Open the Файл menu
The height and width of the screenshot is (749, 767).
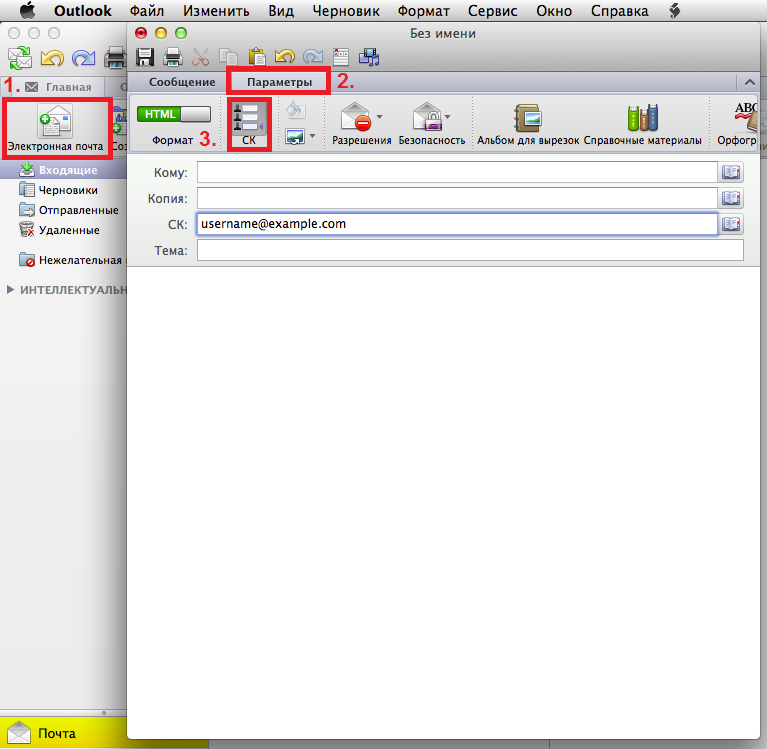tap(147, 11)
